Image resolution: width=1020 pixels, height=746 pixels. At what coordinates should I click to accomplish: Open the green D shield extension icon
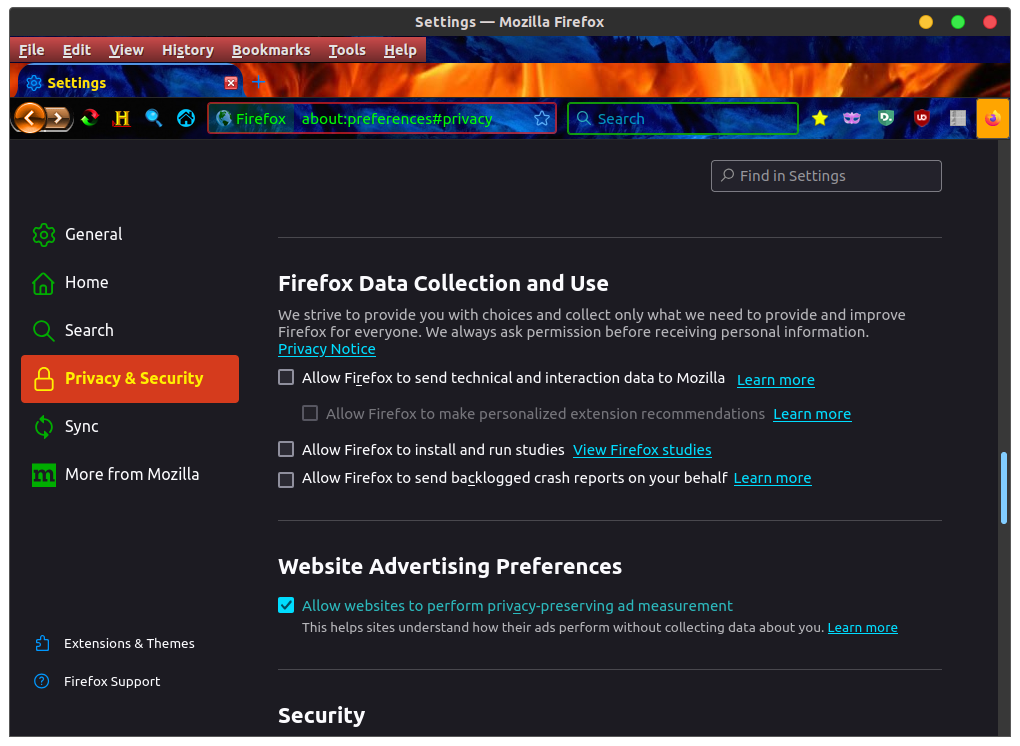point(886,118)
